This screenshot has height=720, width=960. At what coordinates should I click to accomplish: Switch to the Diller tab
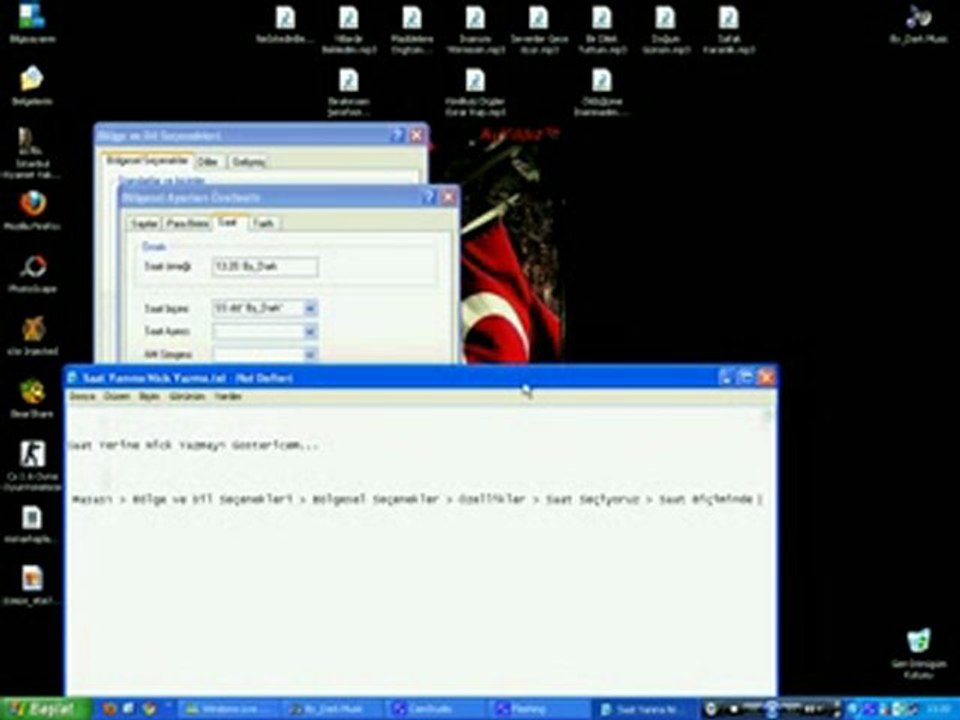pyautogui.click(x=208, y=162)
